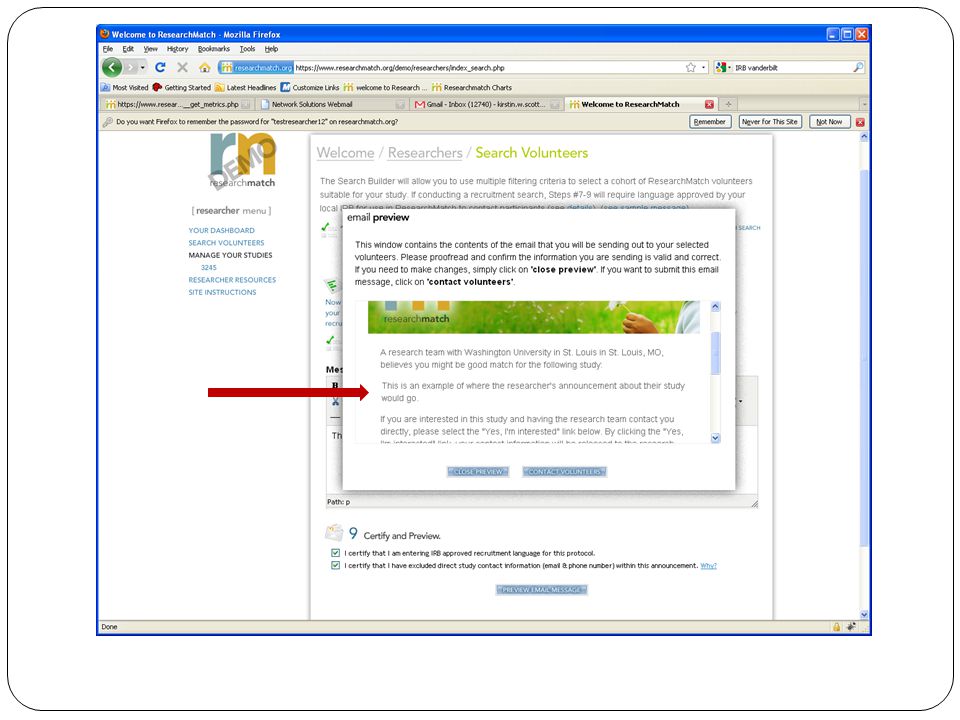
Task: Open Latest Headlines feed bookmark
Action: (x=246, y=88)
